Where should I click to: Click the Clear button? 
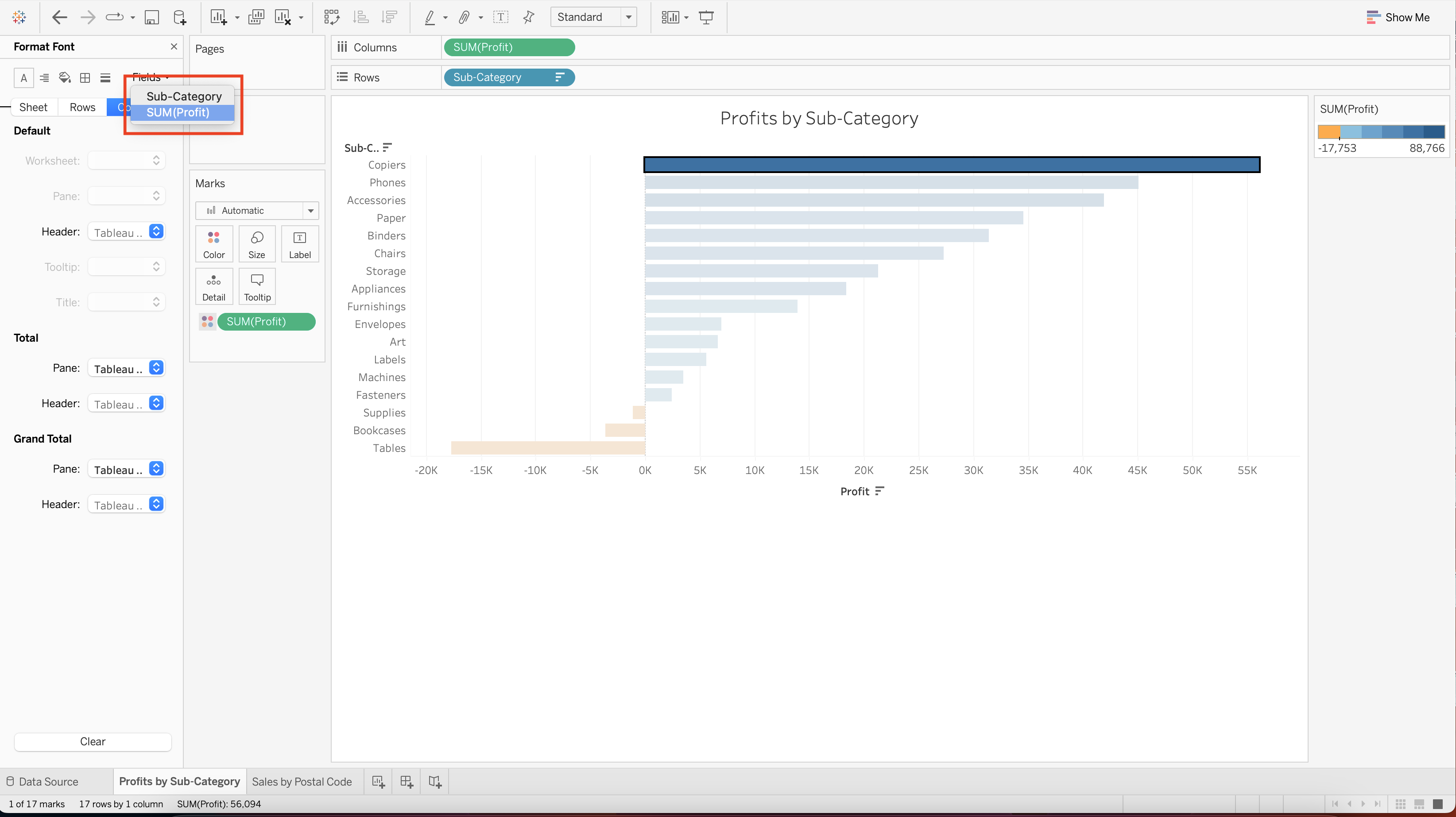[x=93, y=742]
